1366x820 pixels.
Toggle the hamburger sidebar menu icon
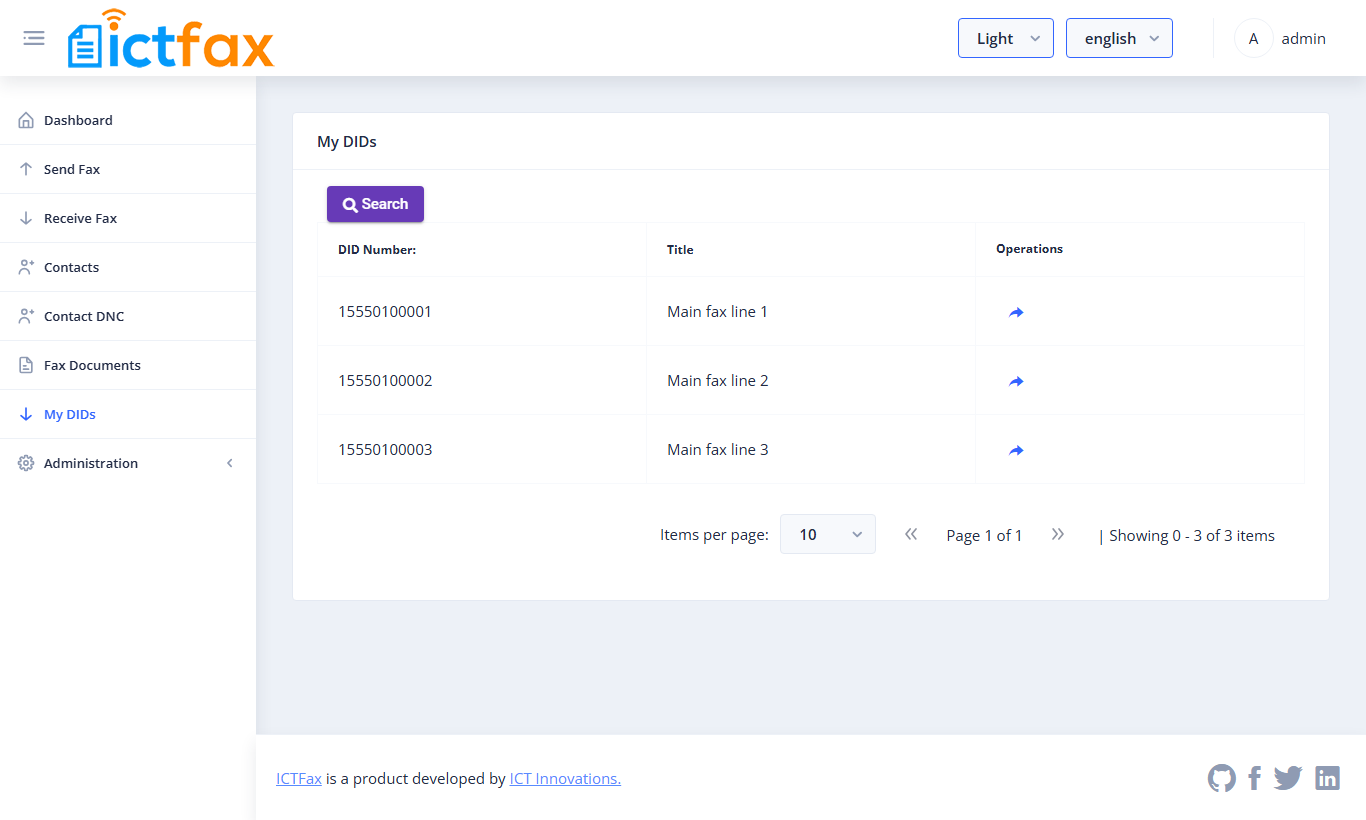pos(34,38)
